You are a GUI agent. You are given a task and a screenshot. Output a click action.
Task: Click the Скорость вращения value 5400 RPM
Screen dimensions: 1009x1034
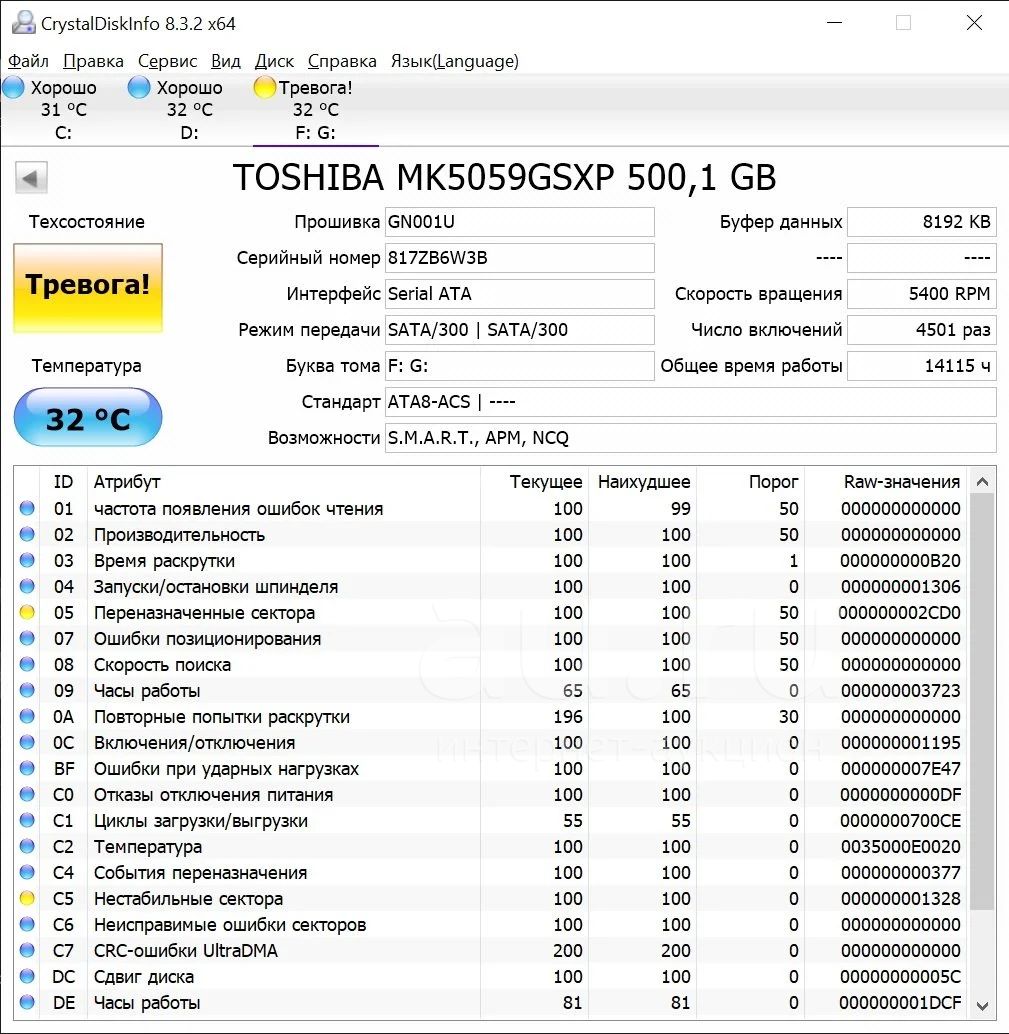921,293
